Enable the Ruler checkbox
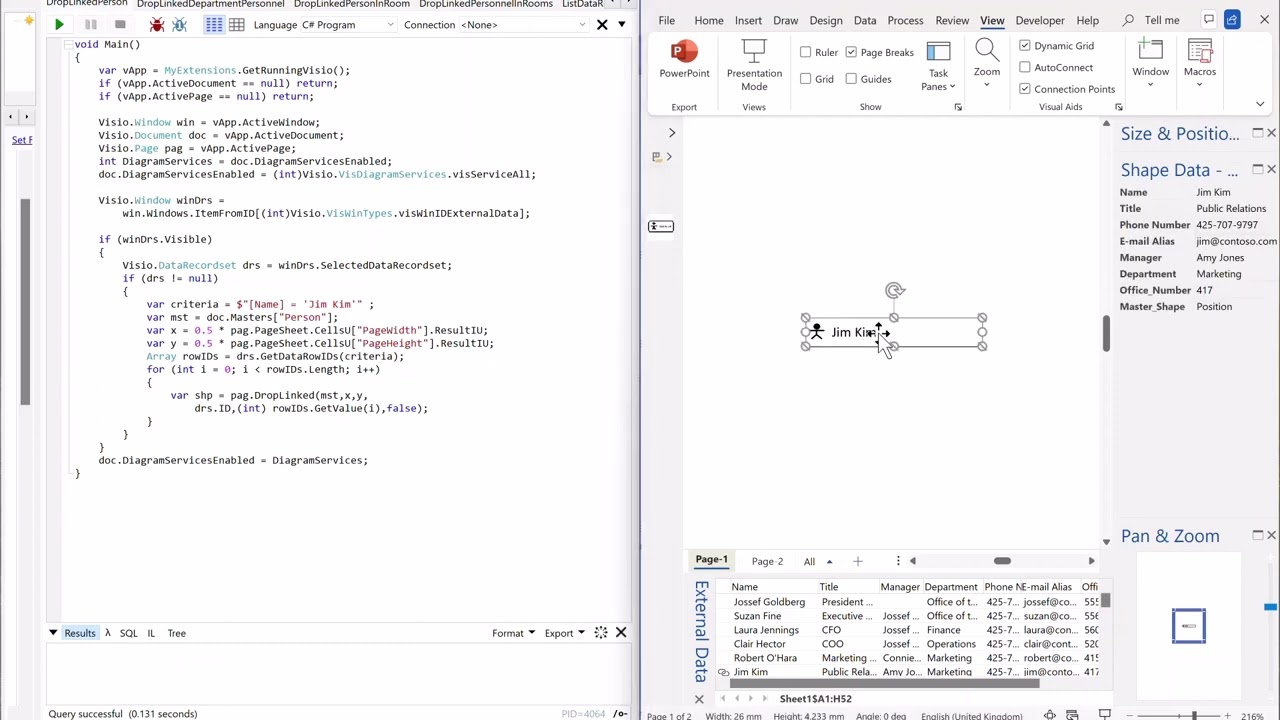Image resolution: width=1280 pixels, height=720 pixels. point(806,52)
